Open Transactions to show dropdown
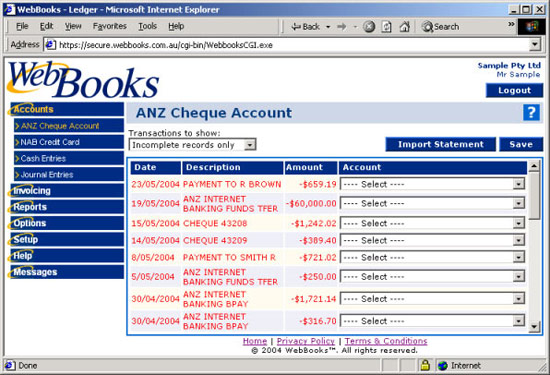The height and width of the screenshot is (375, 550). pyautogui.click(x=250, y=145)
